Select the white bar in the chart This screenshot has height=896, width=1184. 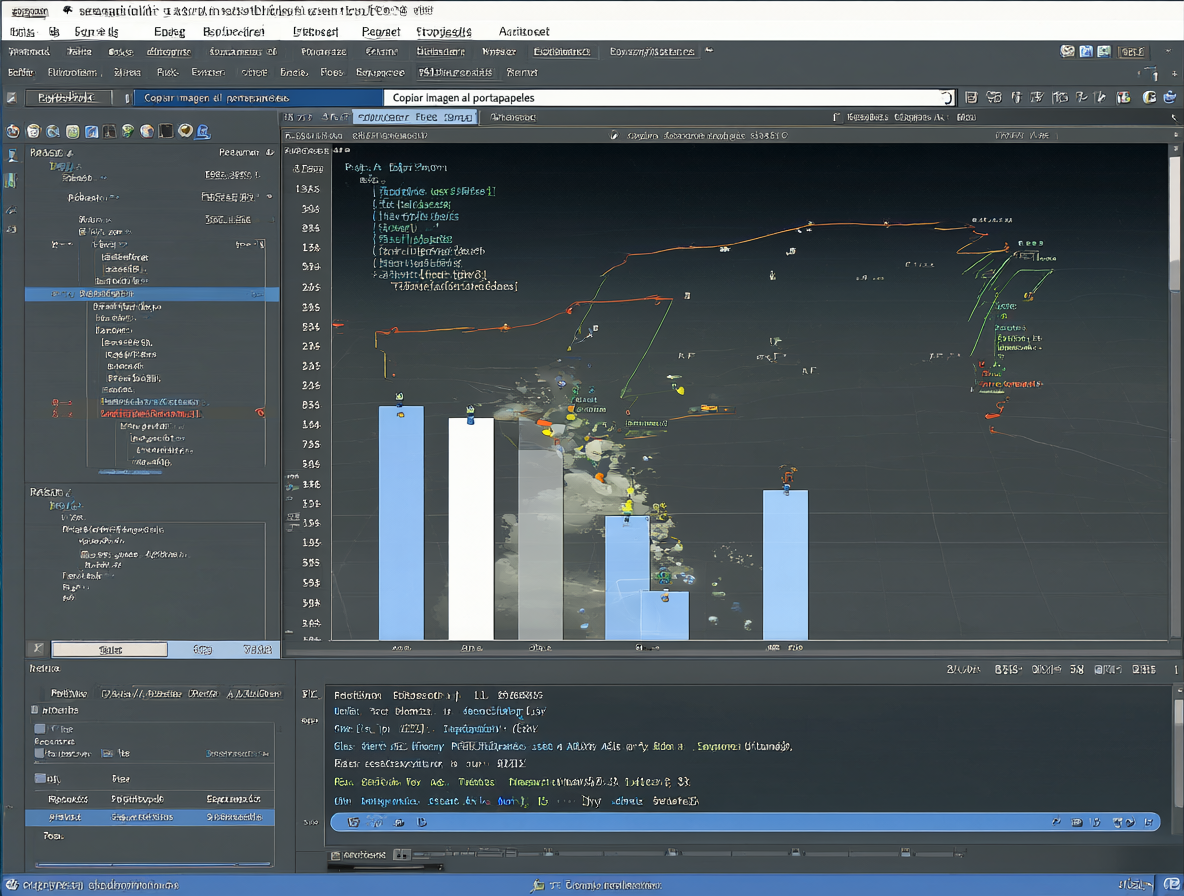tap(471, 528)
